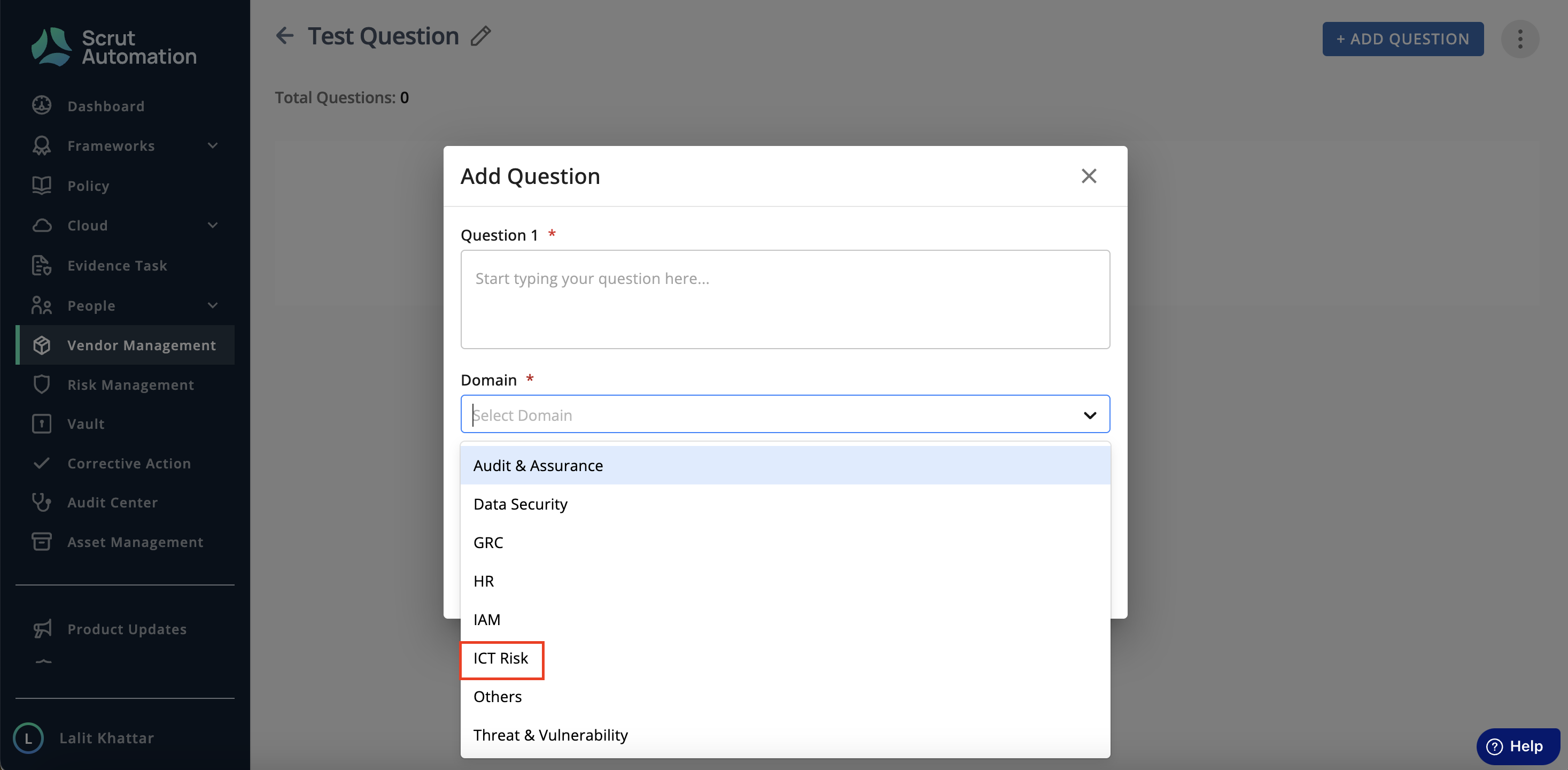Close the Add Question dialog

click(x=1089, y=176)
